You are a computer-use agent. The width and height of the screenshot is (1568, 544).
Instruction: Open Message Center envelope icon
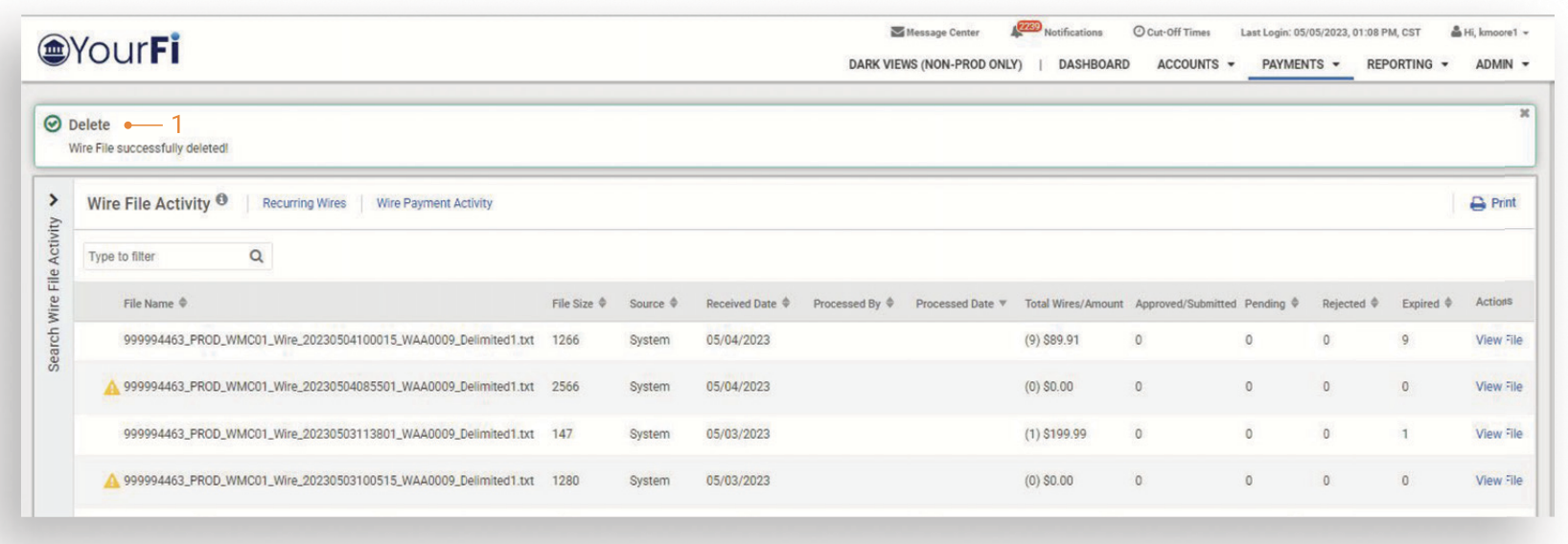click(x=897, y=33)
